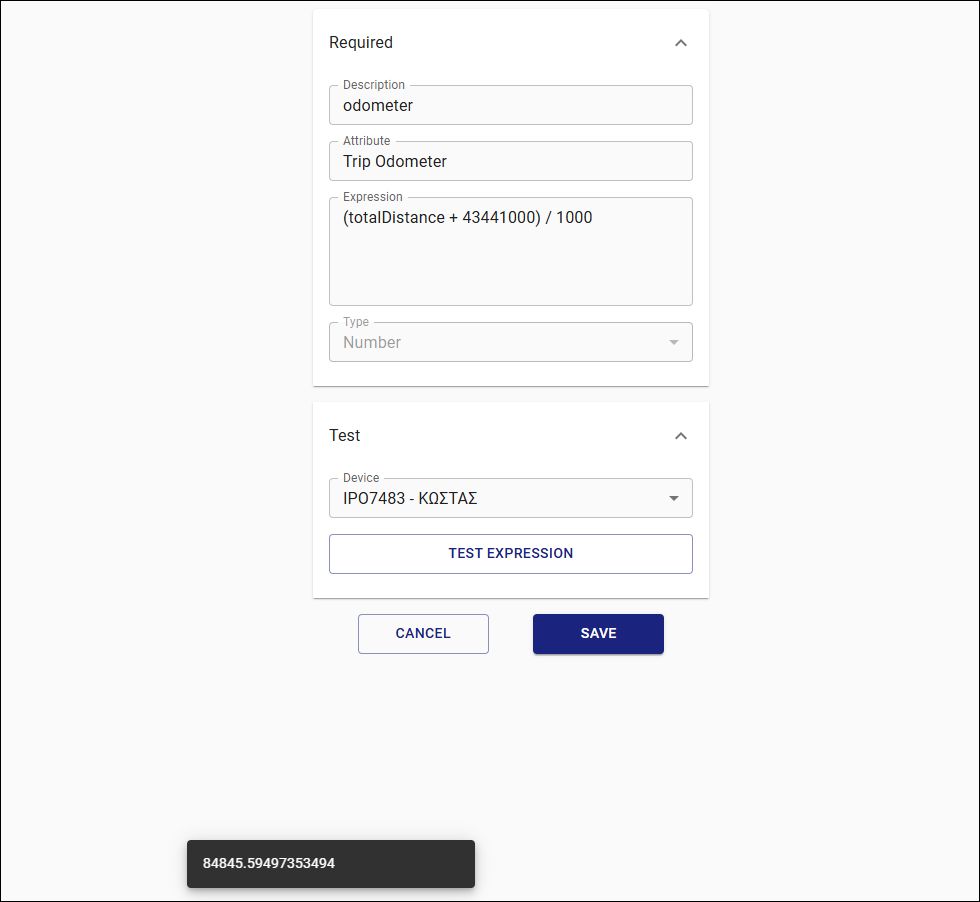Viewport: 980px width, 902px height.
Task: Click the Type field label
Action: point(356,322)
